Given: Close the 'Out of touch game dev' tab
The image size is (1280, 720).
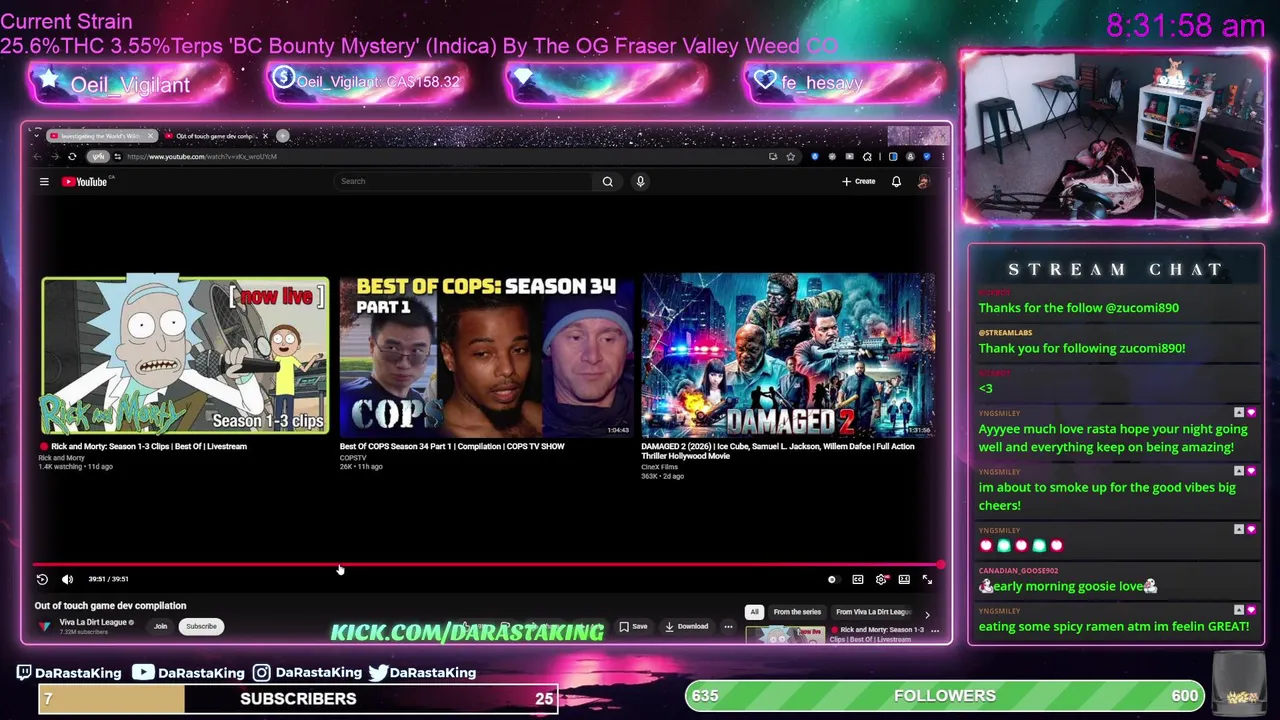Looking at the screenshot, I should (265, 136).
